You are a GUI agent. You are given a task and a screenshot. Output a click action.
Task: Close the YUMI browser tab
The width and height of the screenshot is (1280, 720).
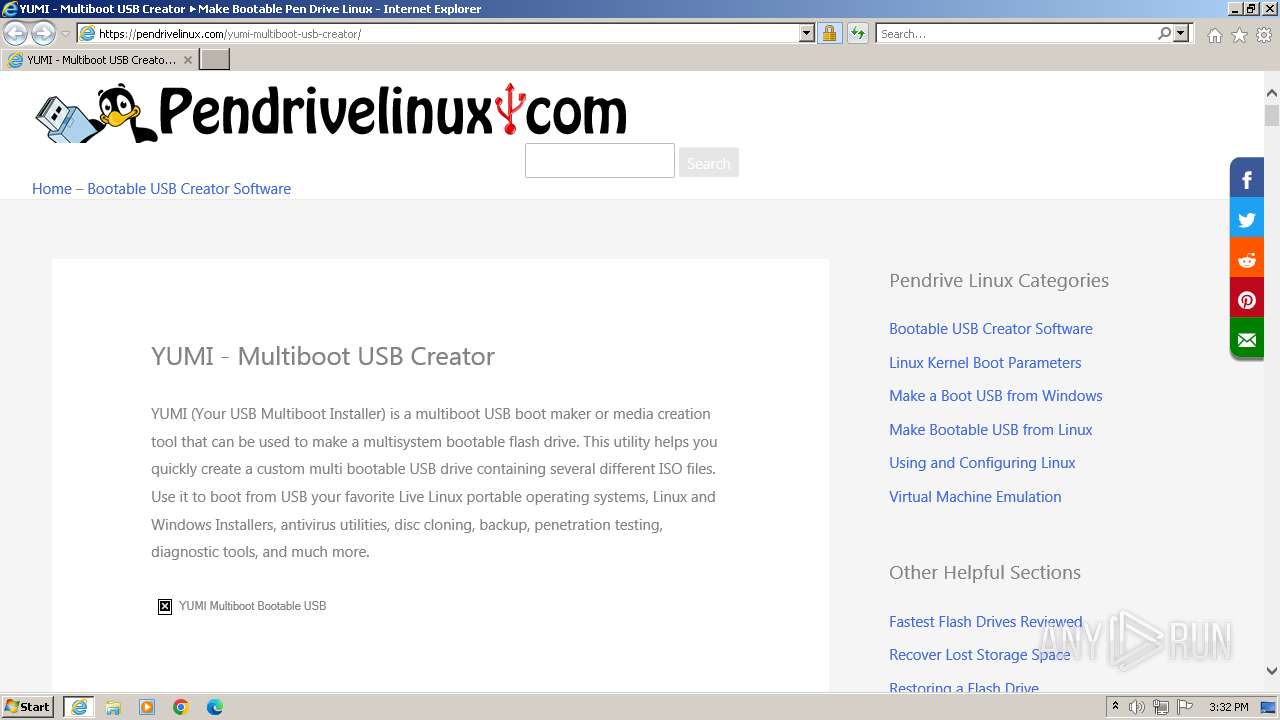coord(187,60)
